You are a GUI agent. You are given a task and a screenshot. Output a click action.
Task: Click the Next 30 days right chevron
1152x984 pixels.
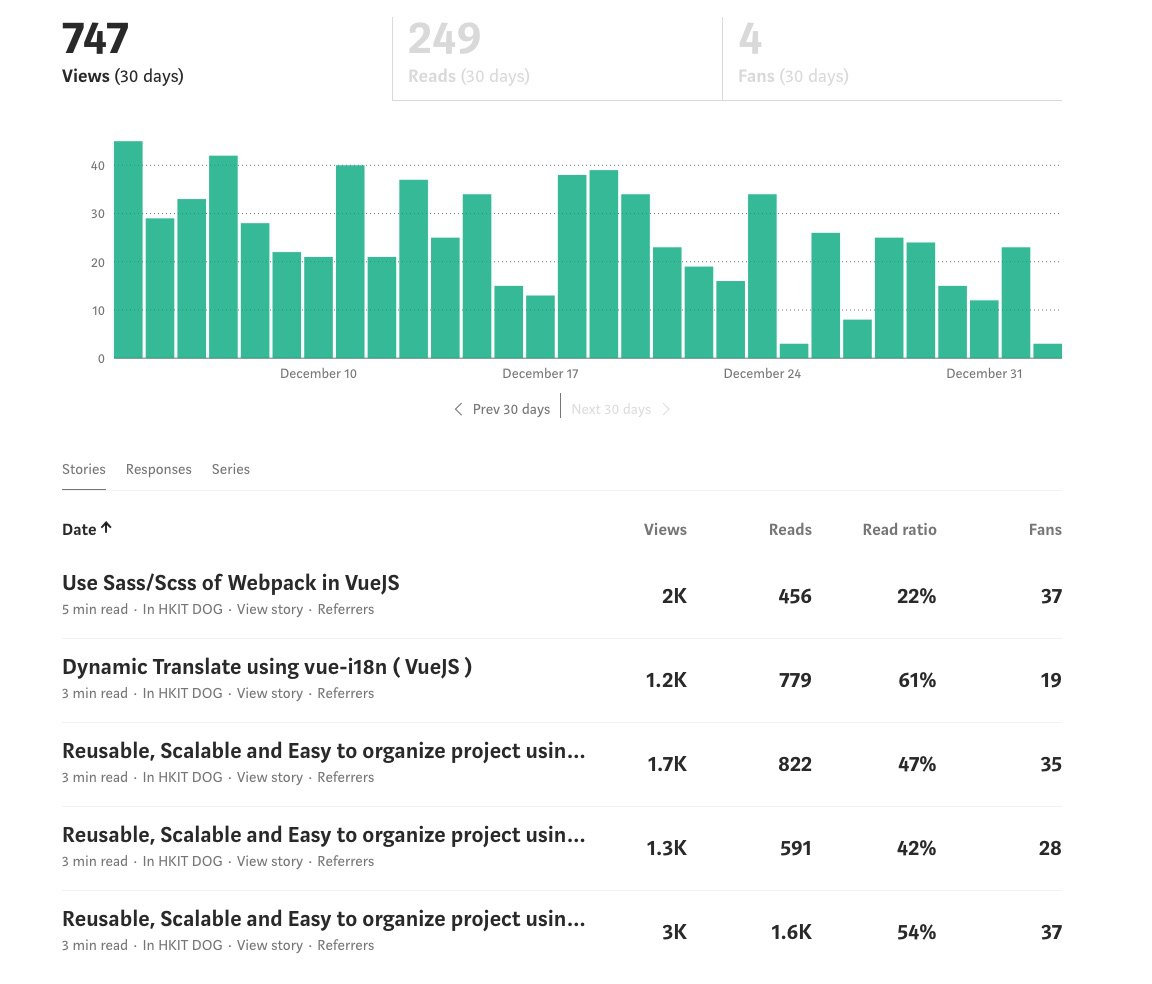(x=666, y=409)
